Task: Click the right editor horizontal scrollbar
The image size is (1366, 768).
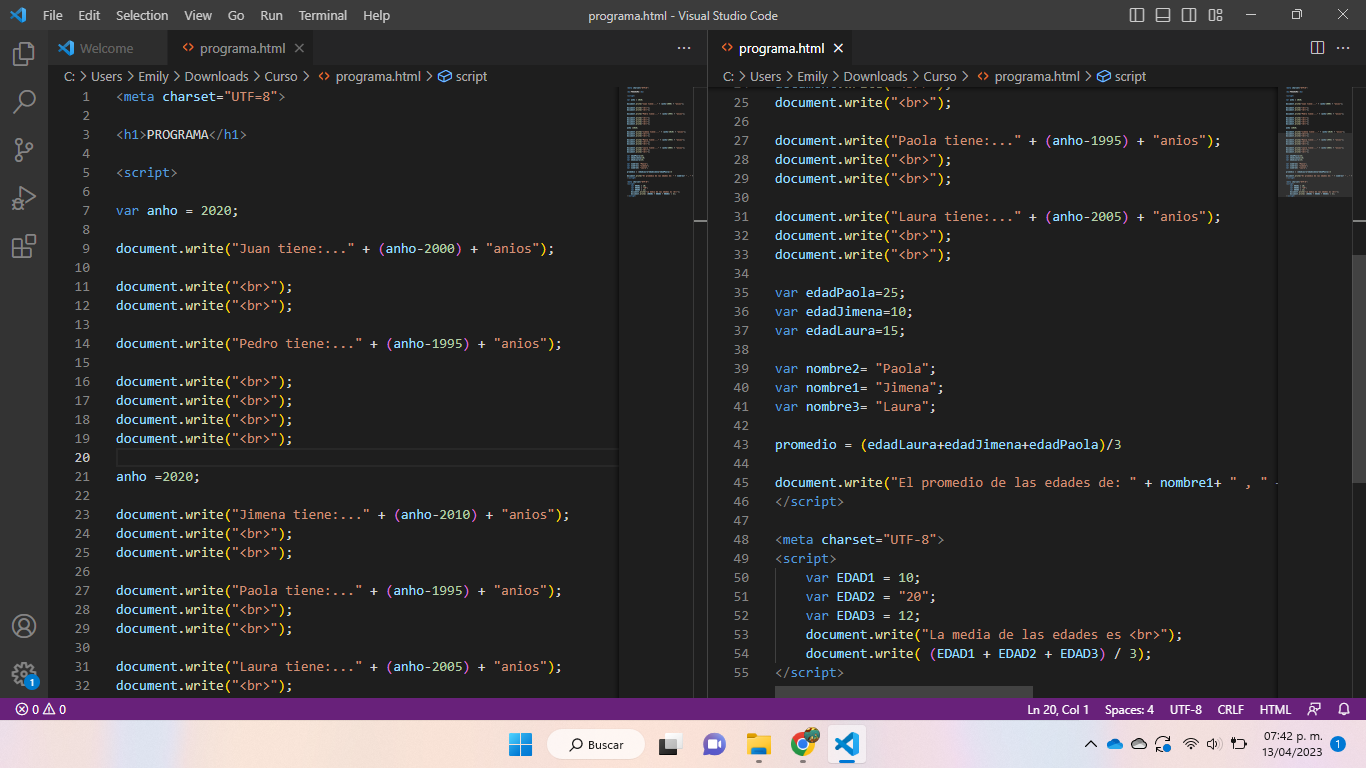Action: (903, 691)
